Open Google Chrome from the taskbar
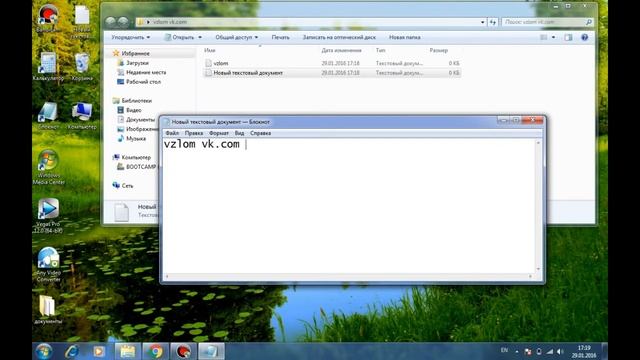Screen dimensions: 640x360 tap(155, 351)
